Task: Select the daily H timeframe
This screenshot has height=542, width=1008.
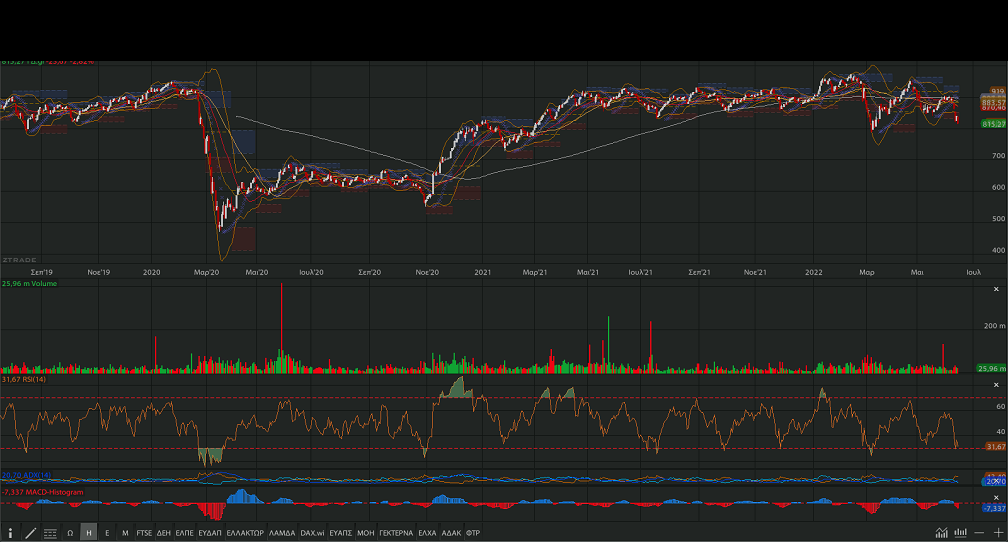Action: (x=89, y=533)
